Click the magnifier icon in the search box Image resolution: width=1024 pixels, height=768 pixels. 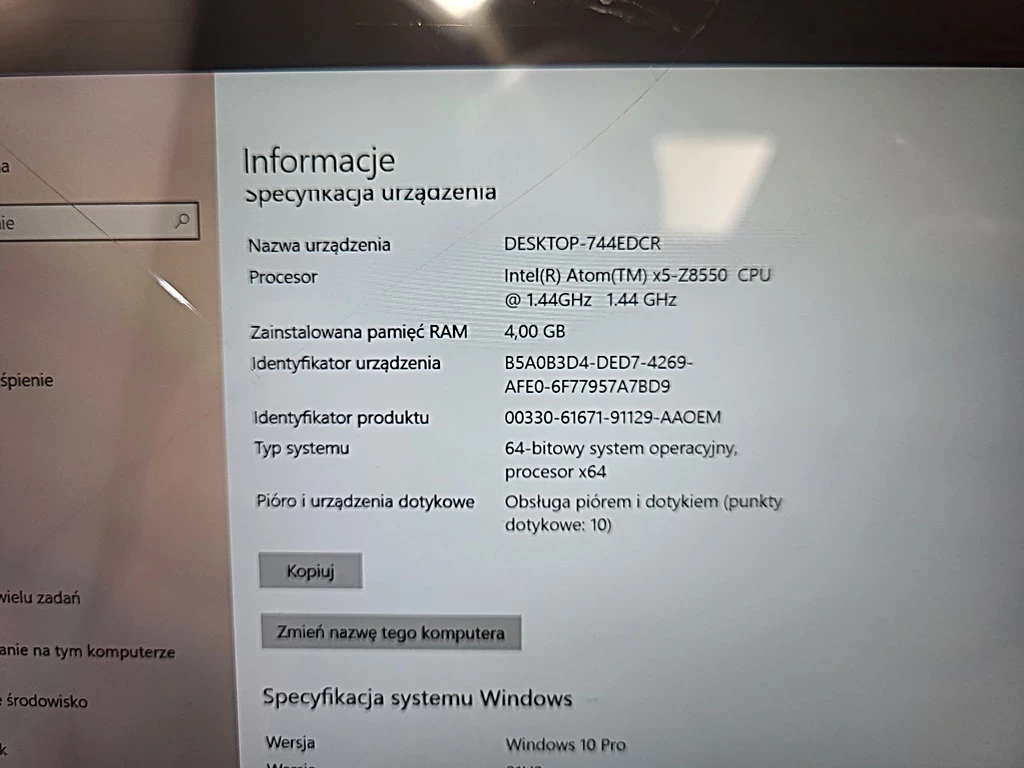point(182,221)
